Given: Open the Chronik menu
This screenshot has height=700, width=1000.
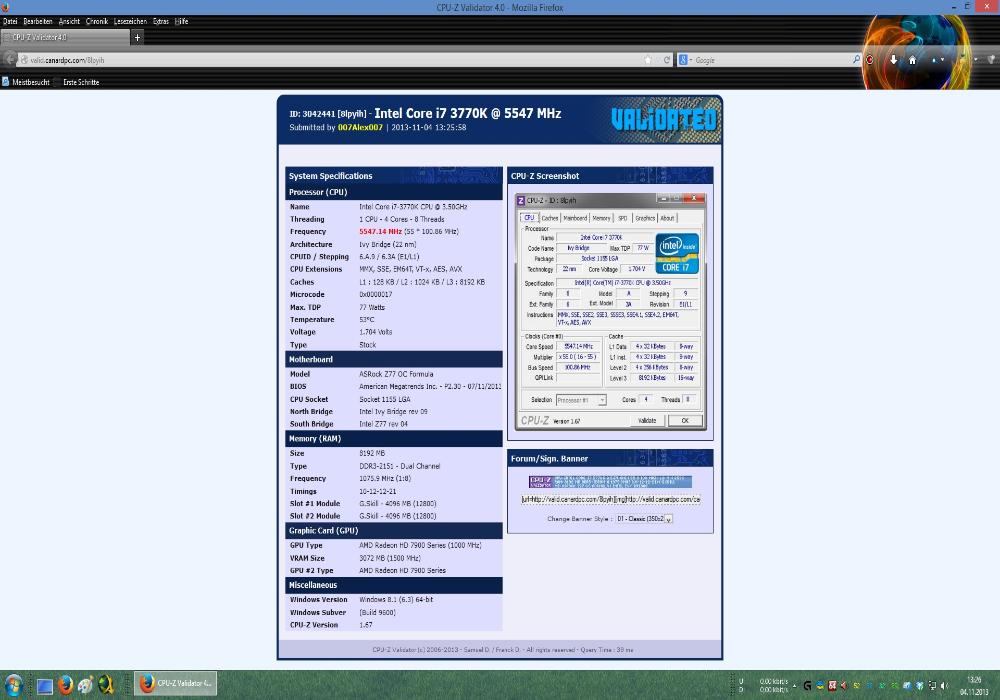Looking at the screenshot, I should [97, 21].
